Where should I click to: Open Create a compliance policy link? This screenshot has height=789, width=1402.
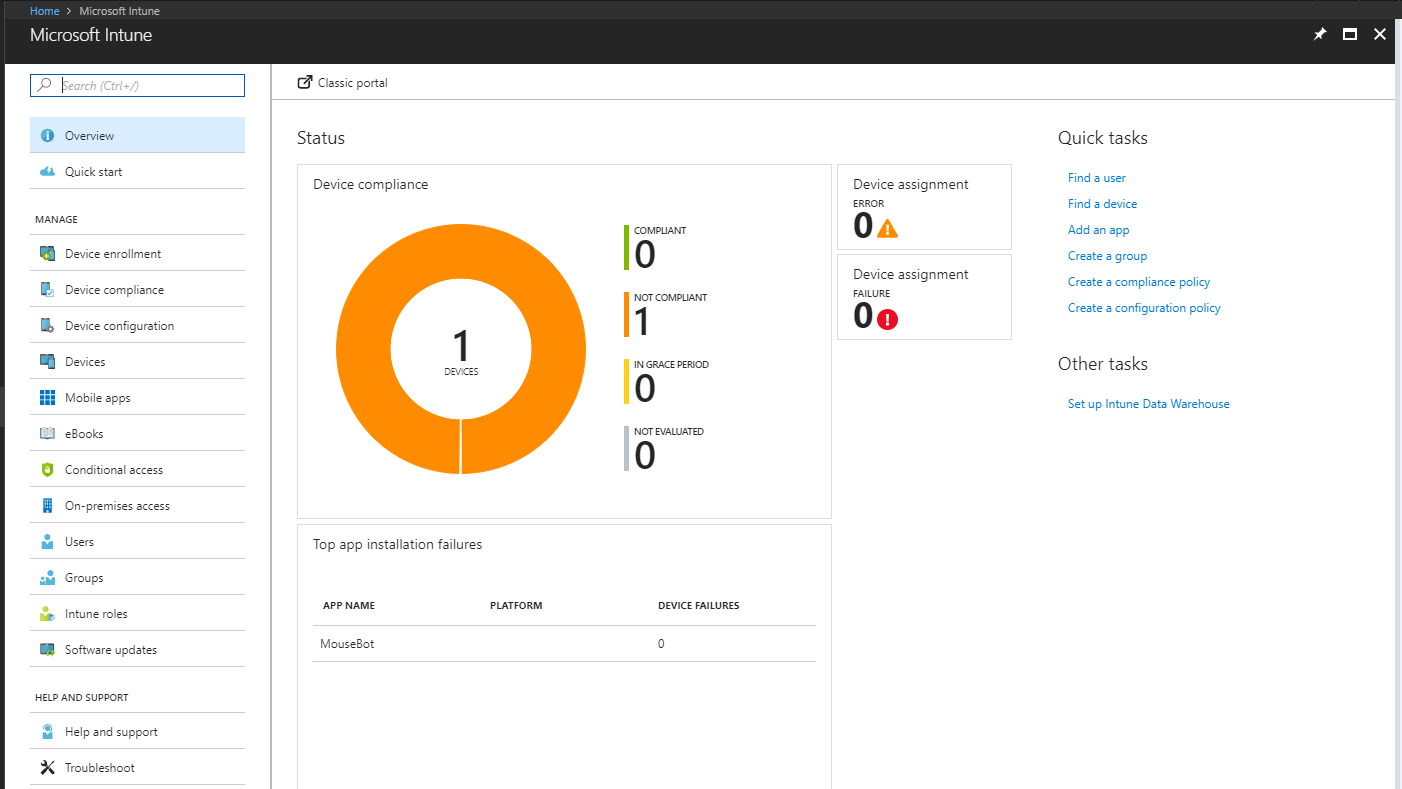(x=1139, y=282)
